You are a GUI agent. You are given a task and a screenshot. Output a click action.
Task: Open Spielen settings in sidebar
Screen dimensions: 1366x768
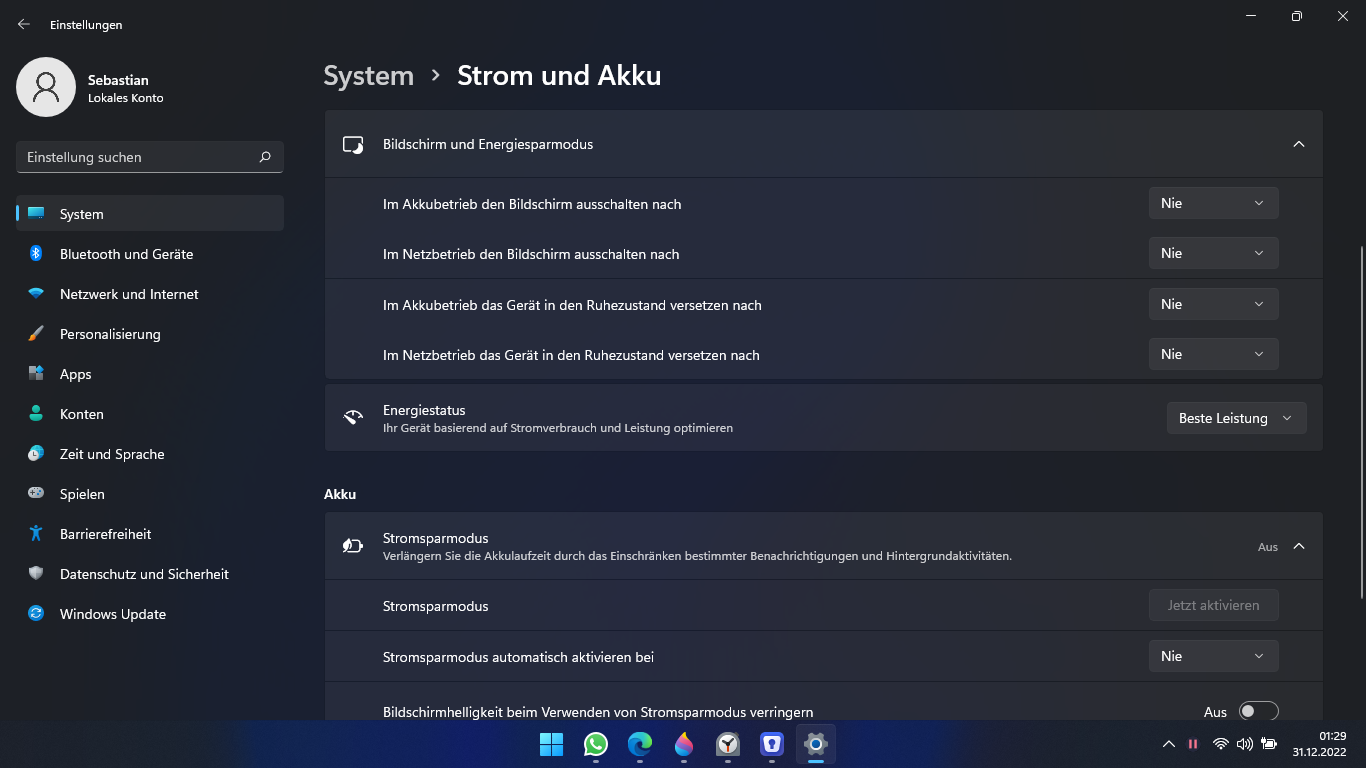[x=150, y=494]
